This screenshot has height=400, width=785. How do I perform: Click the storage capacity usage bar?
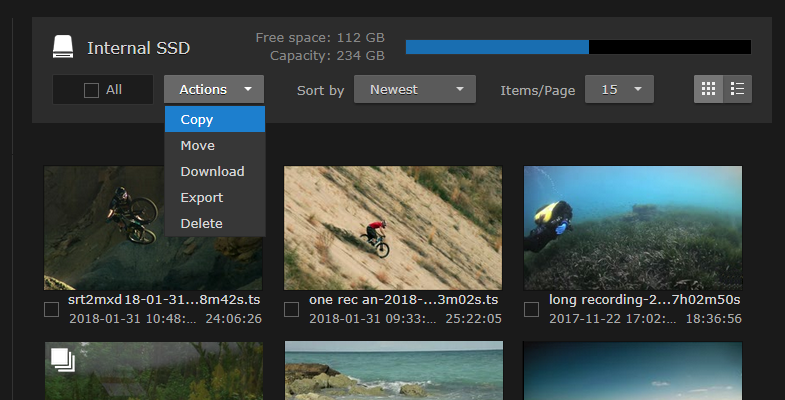point(578,47)
